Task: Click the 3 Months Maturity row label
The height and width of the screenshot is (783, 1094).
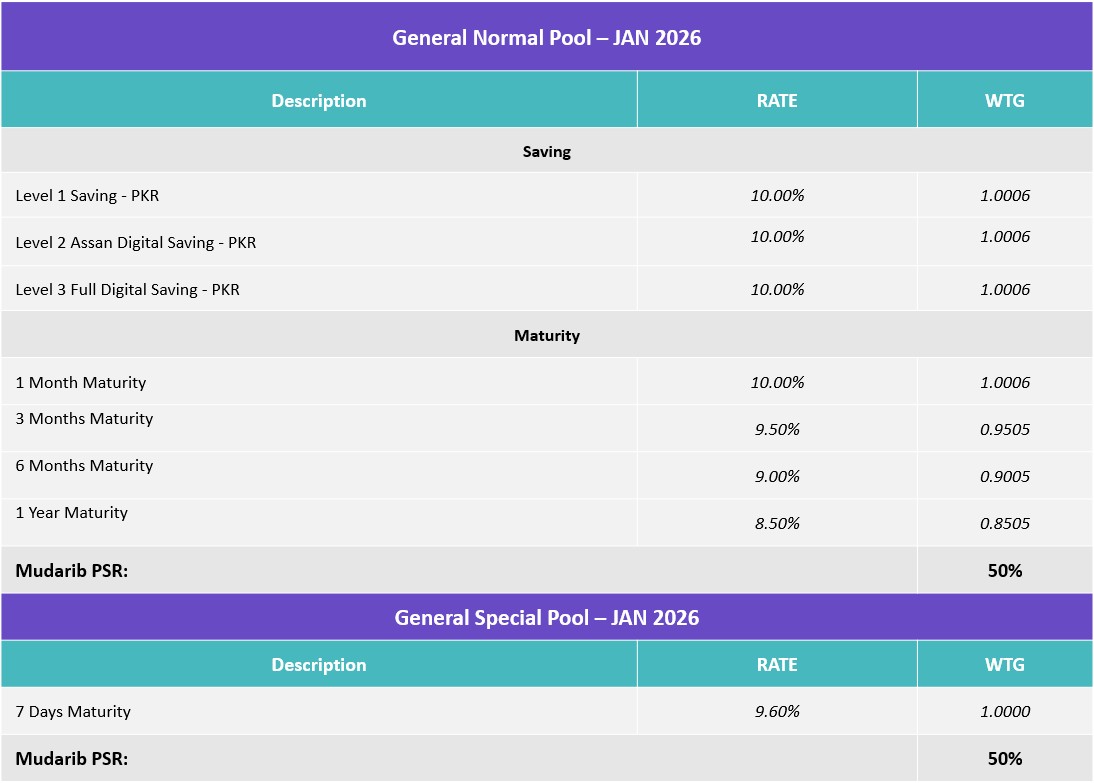Action: pyautogui.click(x=84, y=419)
